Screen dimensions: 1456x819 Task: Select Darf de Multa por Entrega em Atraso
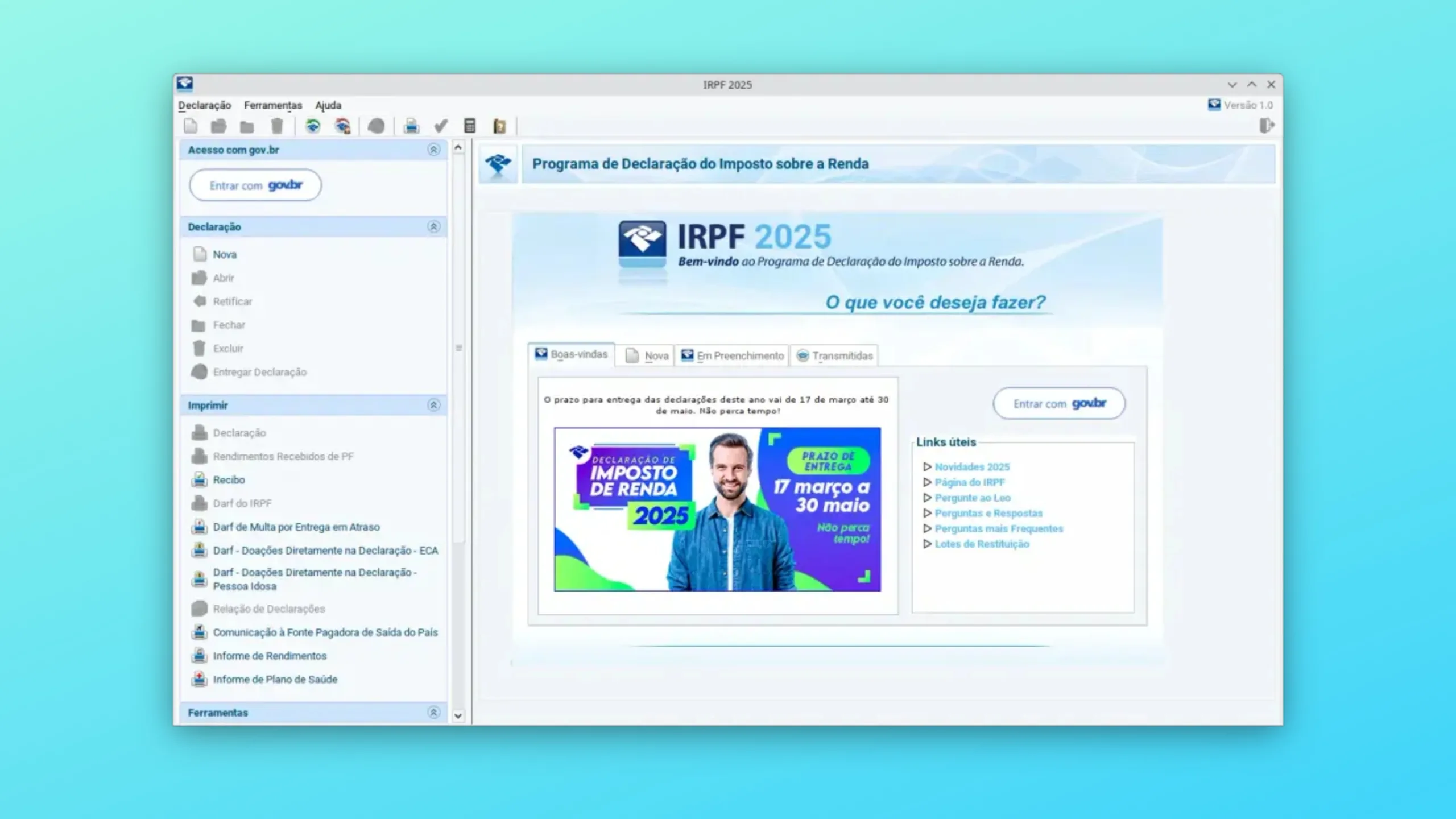tap(296, 527)
